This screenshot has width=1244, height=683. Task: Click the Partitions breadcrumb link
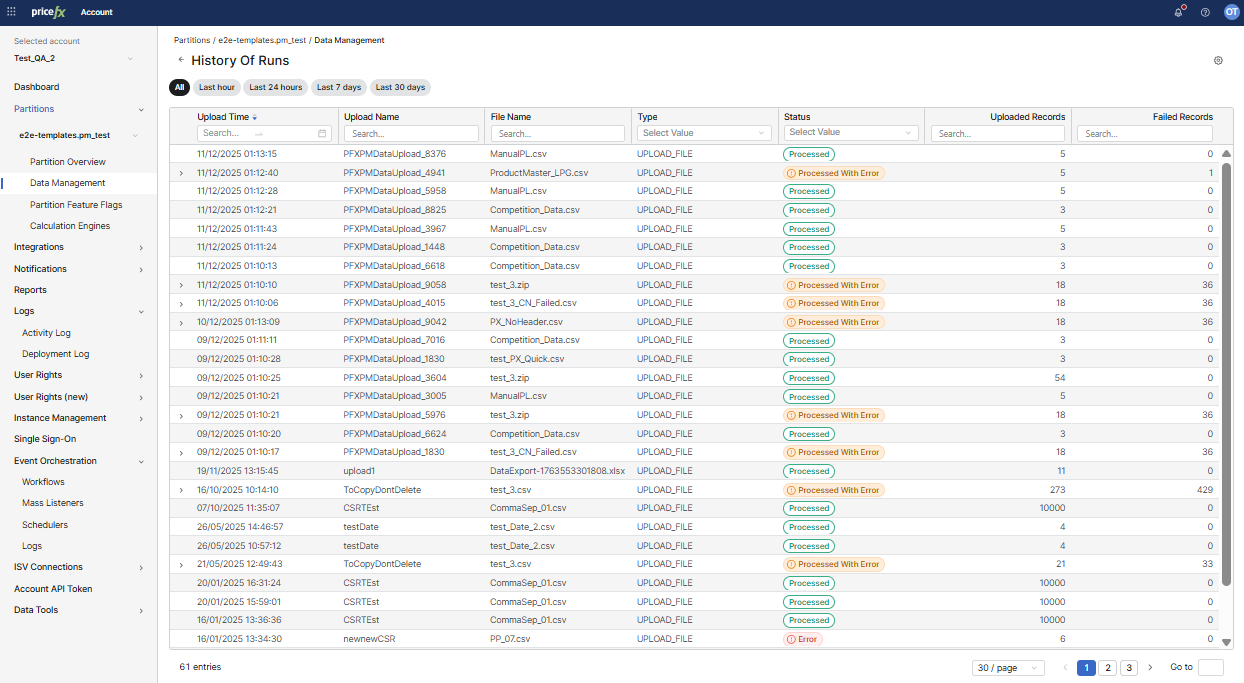tap(192, 41)
